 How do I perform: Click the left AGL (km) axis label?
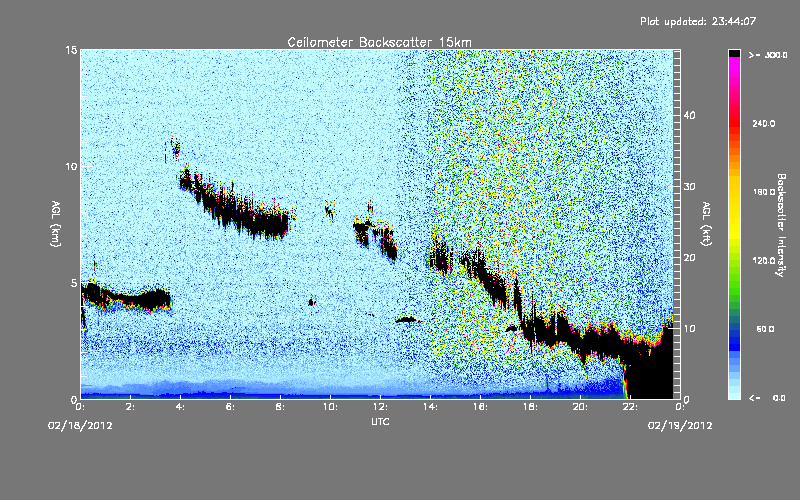point(56,223)
